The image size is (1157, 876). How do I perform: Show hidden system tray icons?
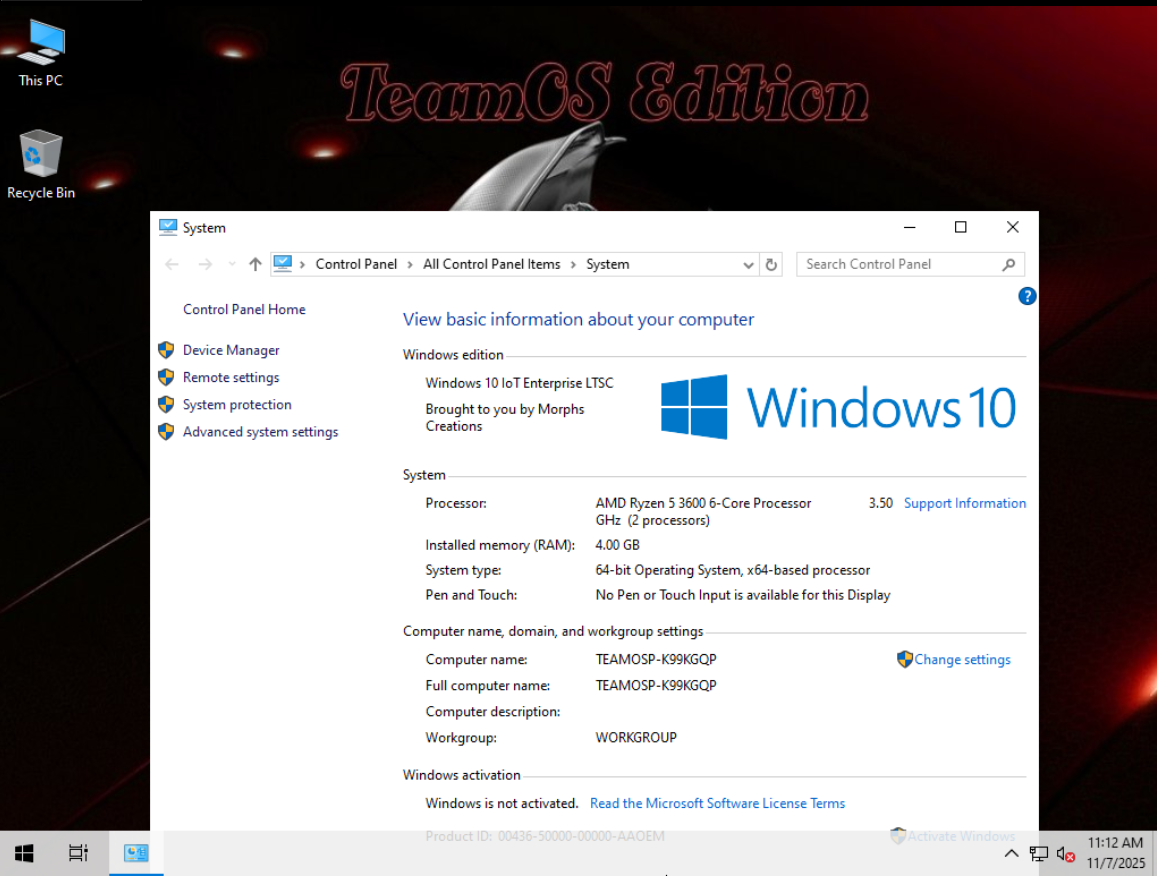click(x=1011, y=854)
